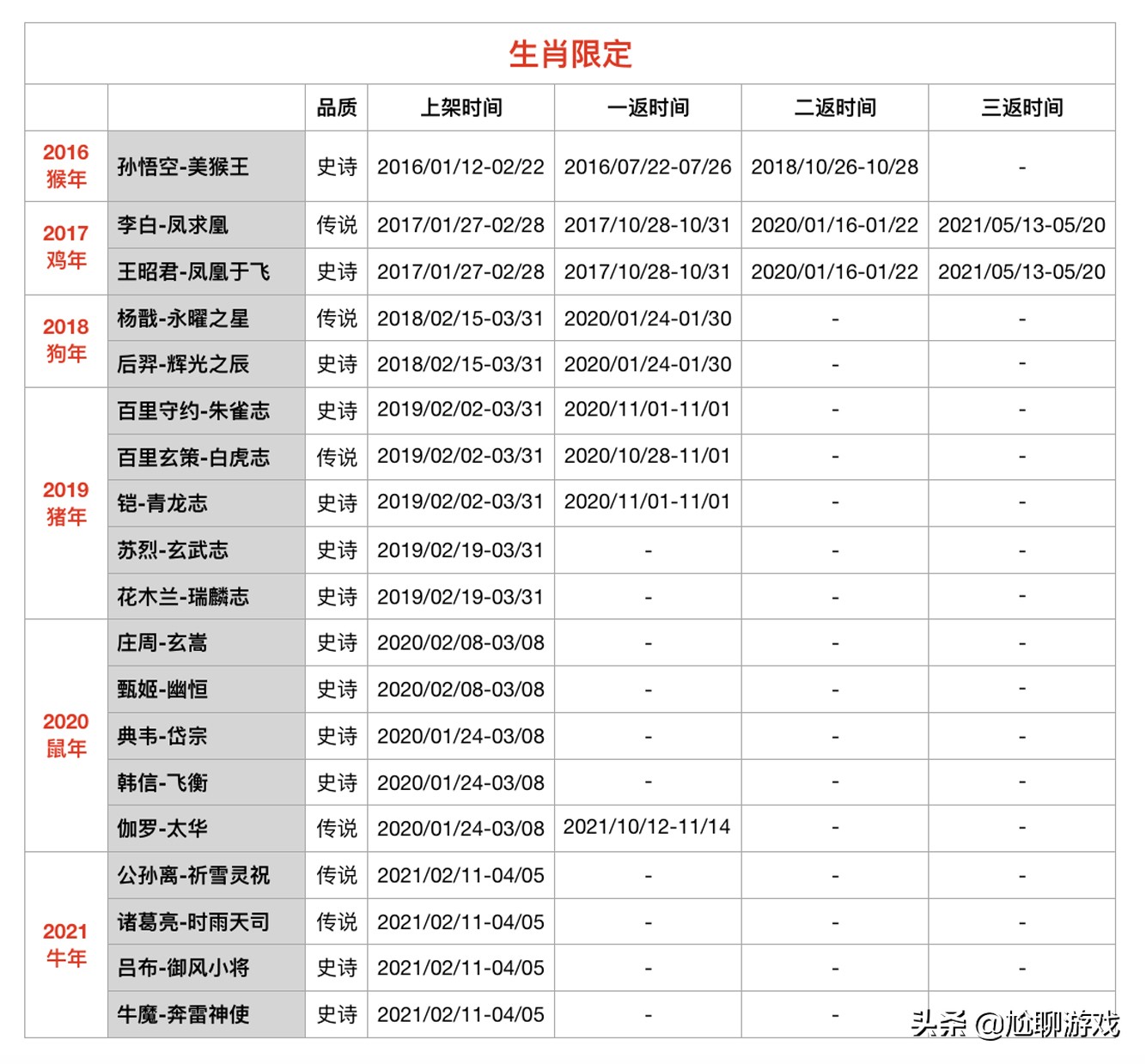Select the 伽罗-太华 skin name
Viewport: 1146px width, 1064px height.
tap(162, 828)
